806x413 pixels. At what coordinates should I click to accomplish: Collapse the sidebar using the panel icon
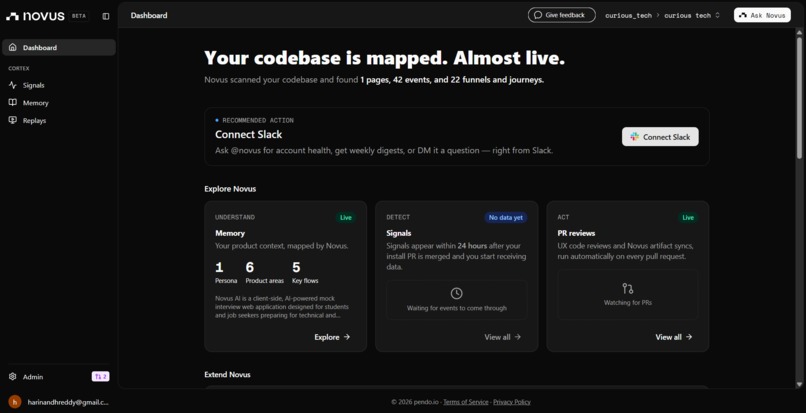click(x=106, y=16)
